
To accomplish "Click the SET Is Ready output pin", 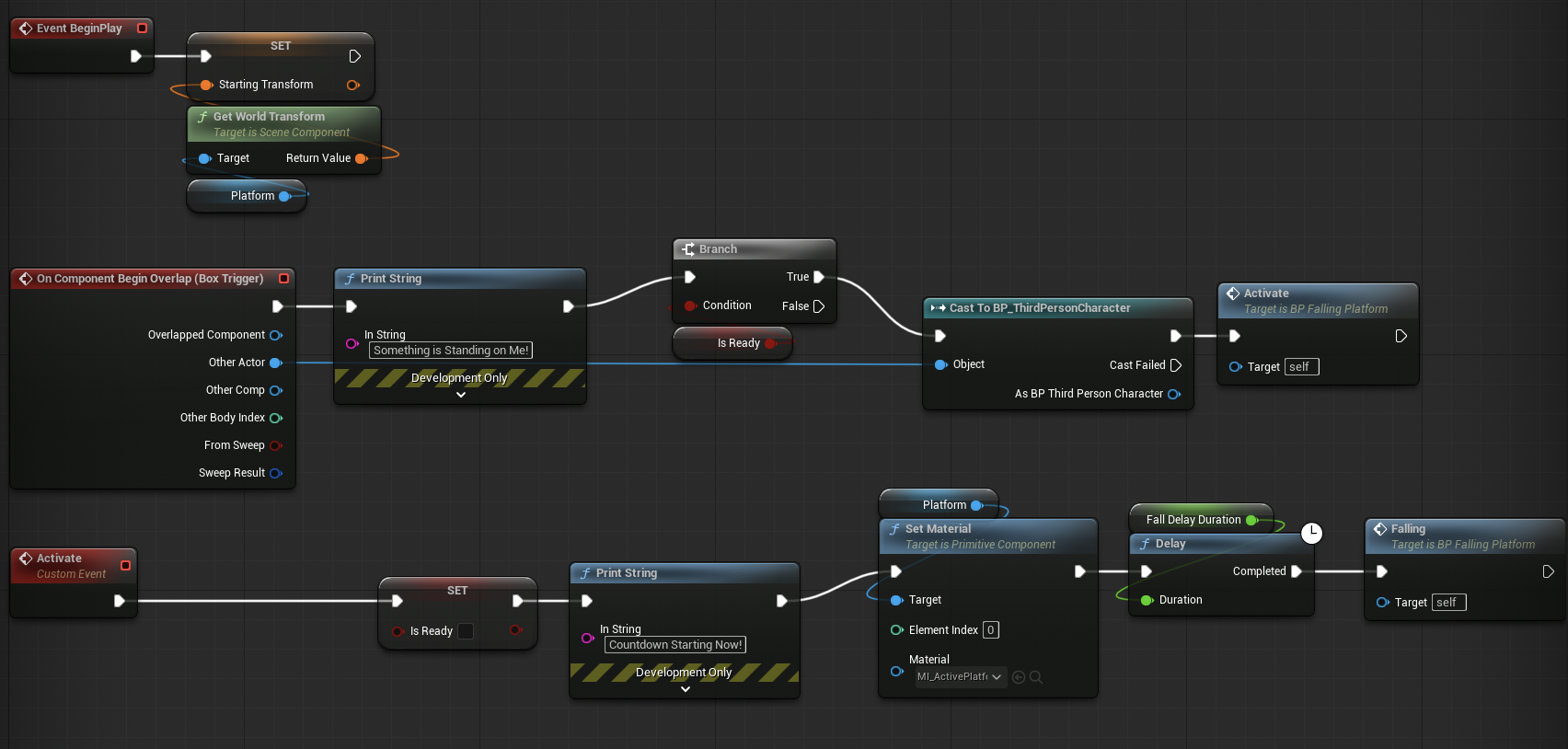I will tap(515, 630).
